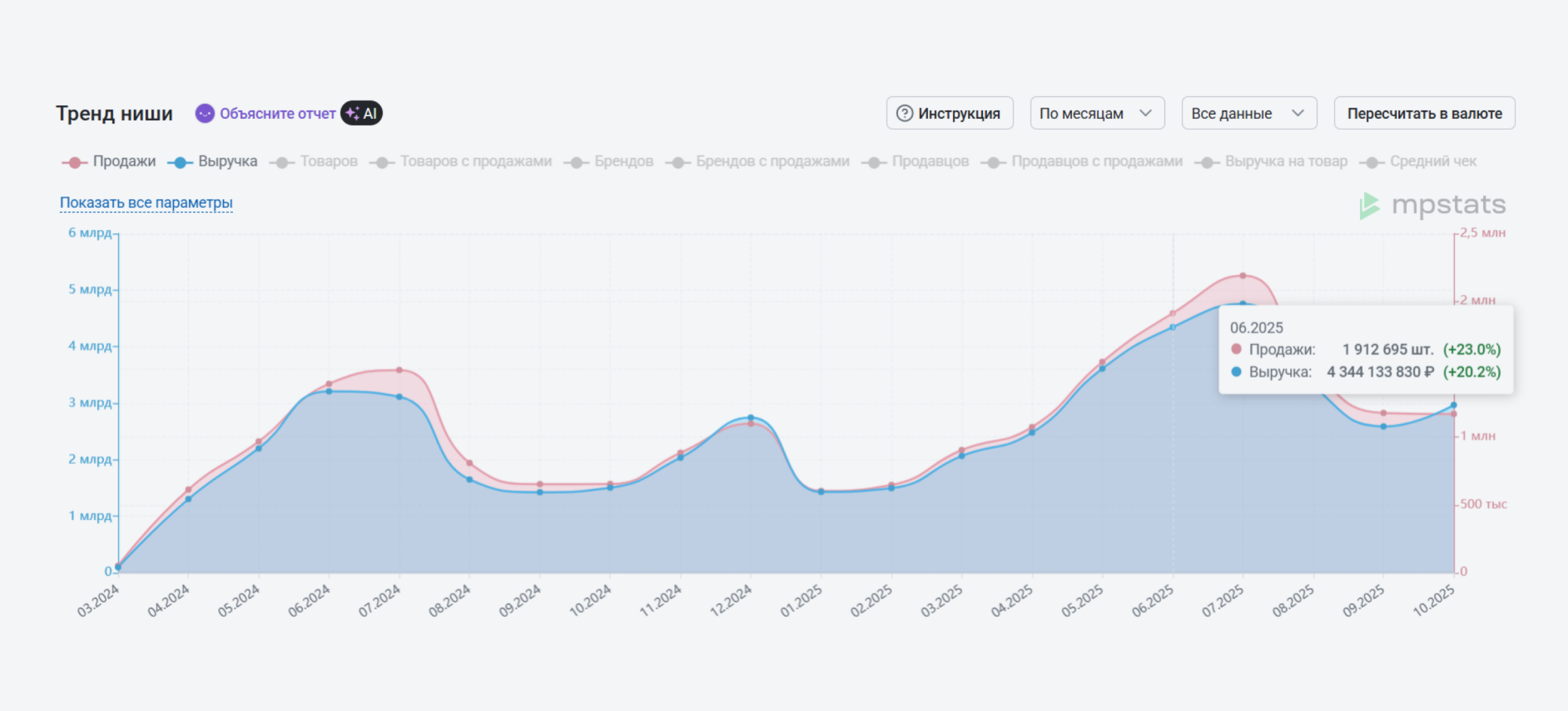Click the AI sparkle badge
The height and width of the screenshot is (711, 1568).
click(361, 113)
